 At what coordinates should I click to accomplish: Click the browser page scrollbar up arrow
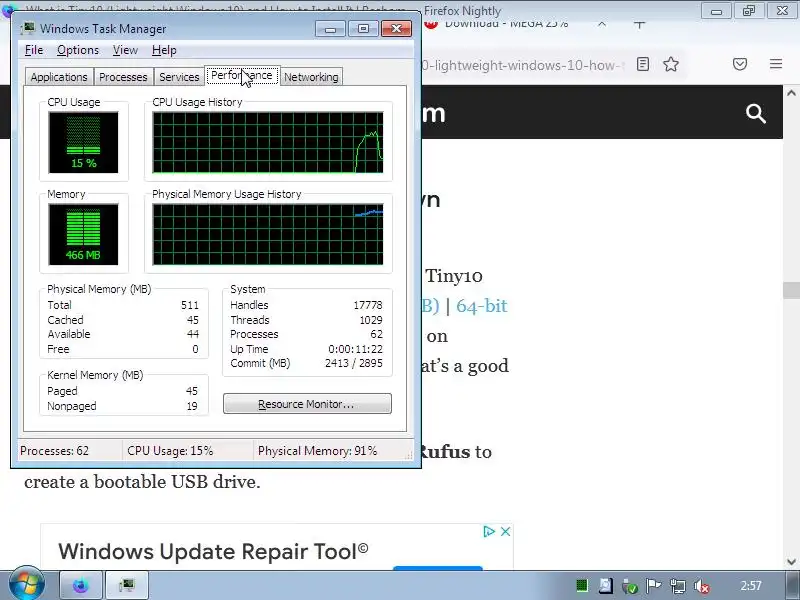pos(791,93)
